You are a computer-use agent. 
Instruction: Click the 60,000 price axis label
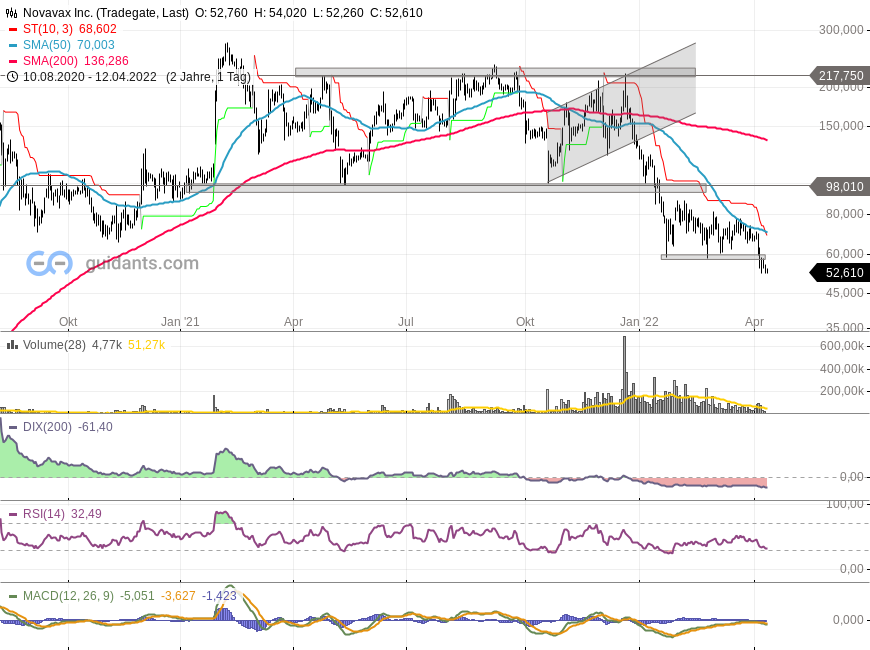tap(844, 254)
